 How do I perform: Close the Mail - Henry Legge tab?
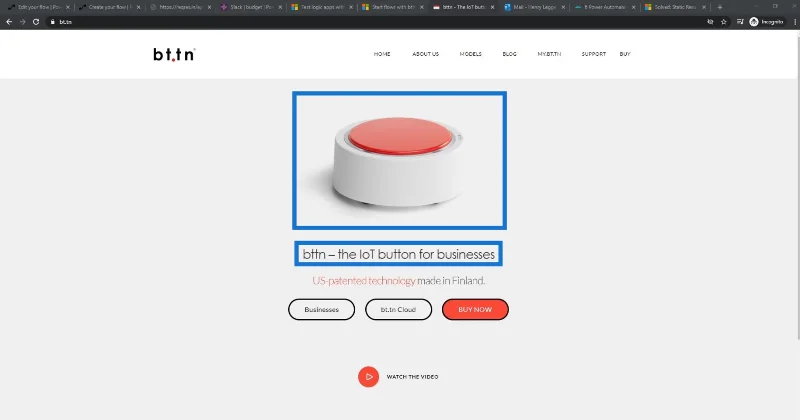(x=563, y=7)
